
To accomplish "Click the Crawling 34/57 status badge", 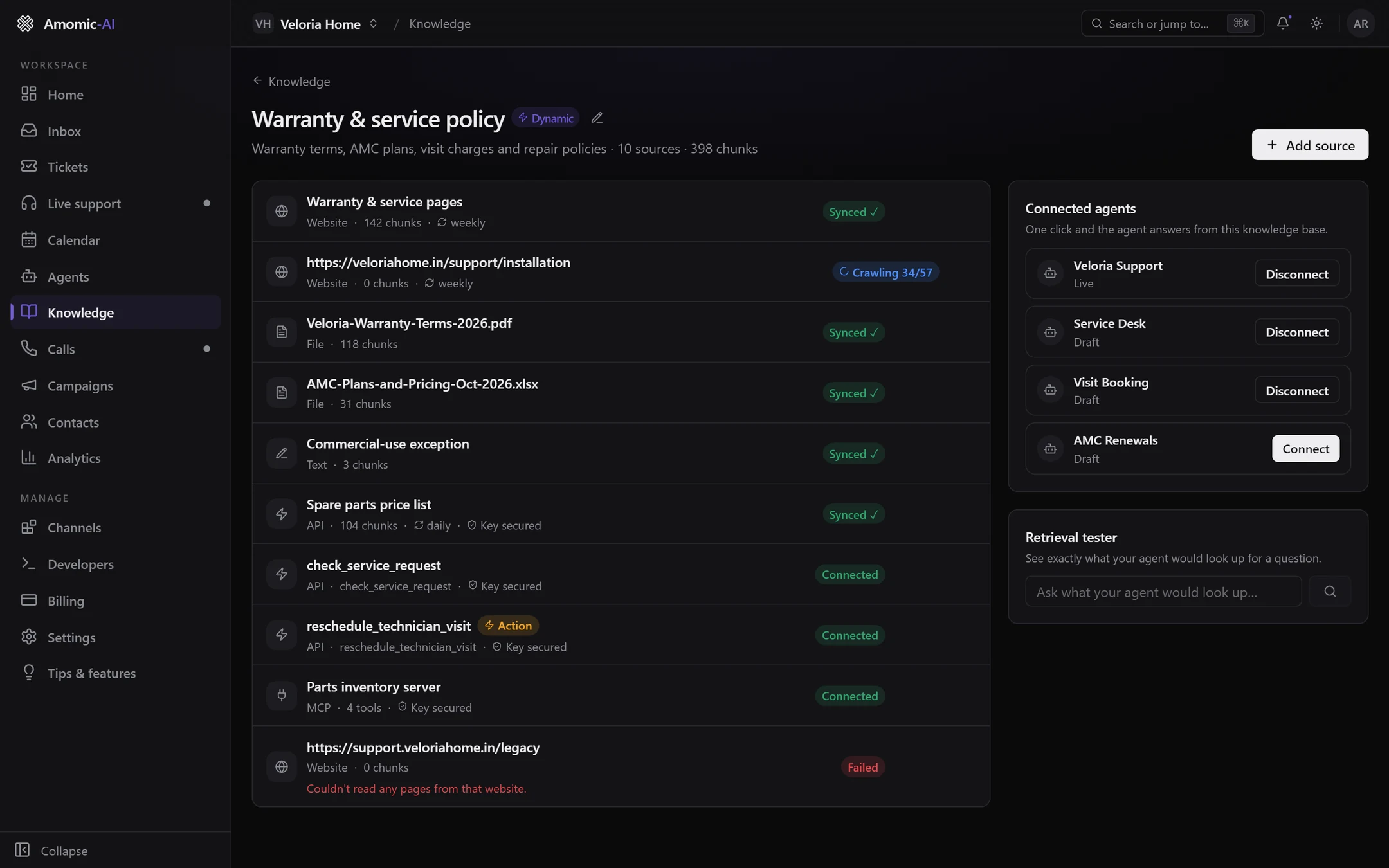I will pos(885,272).
